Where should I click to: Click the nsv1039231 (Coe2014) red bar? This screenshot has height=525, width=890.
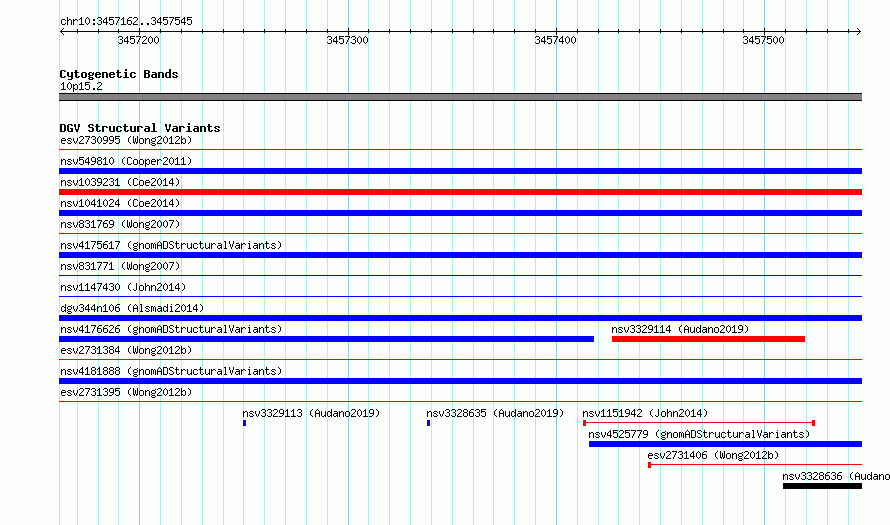[x=460, y=192]
